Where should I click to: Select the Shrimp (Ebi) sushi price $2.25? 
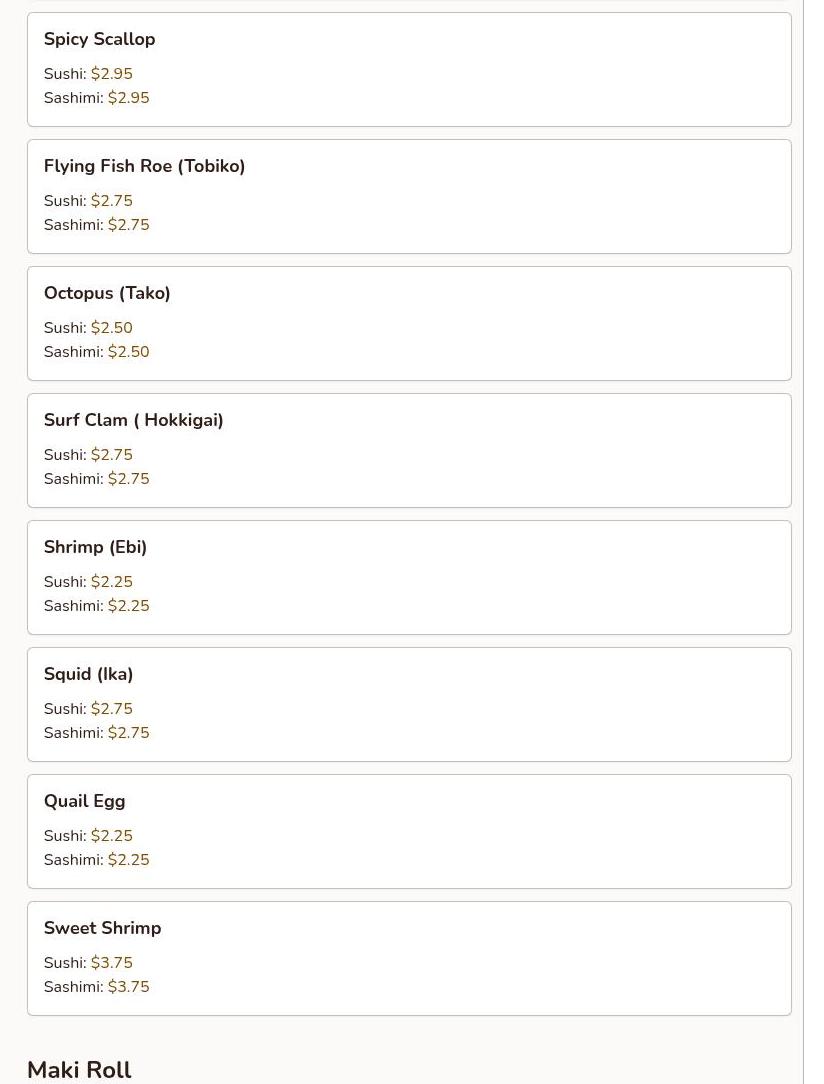coord(111,582)
